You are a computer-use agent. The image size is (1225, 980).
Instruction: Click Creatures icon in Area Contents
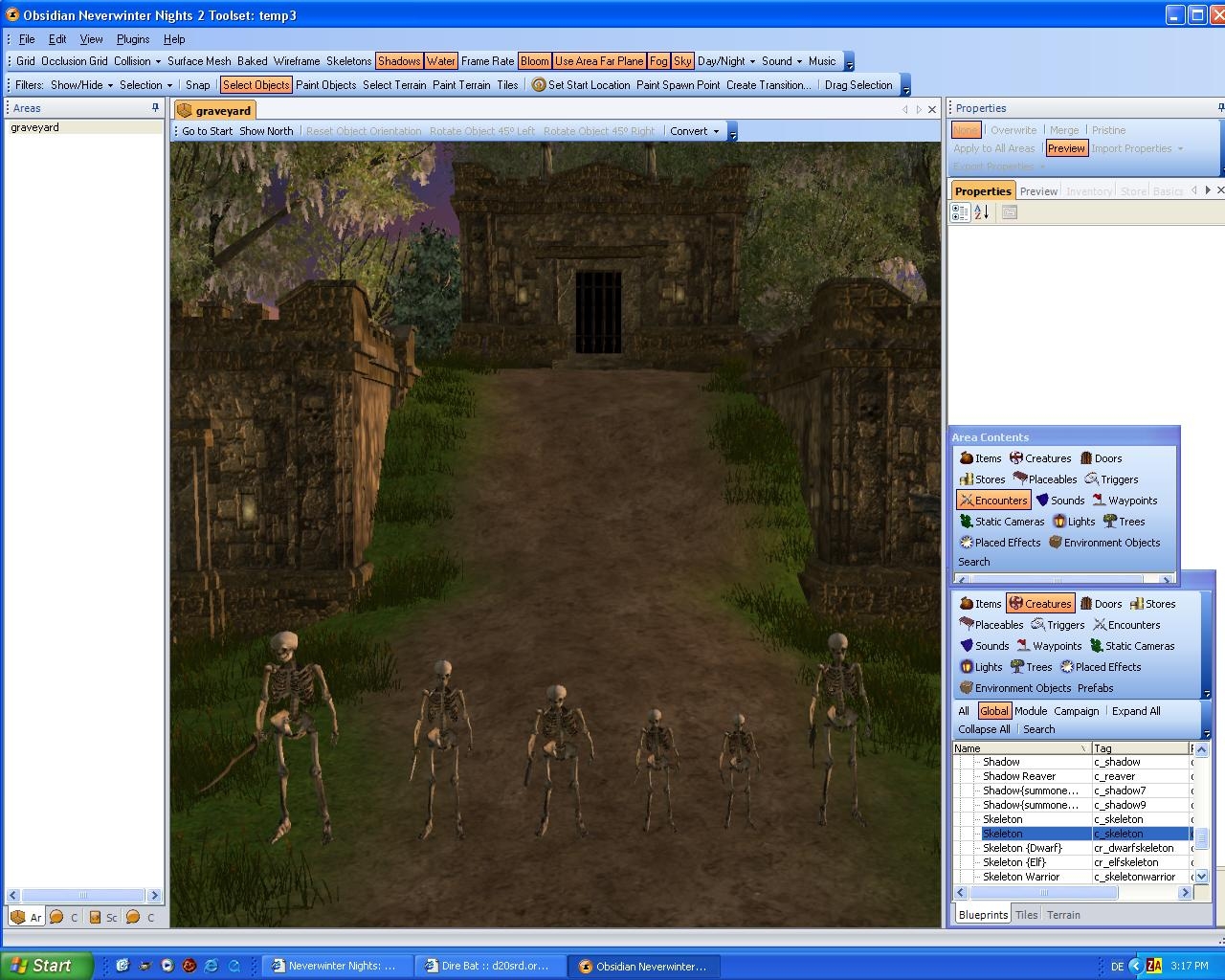point(1016,458)
